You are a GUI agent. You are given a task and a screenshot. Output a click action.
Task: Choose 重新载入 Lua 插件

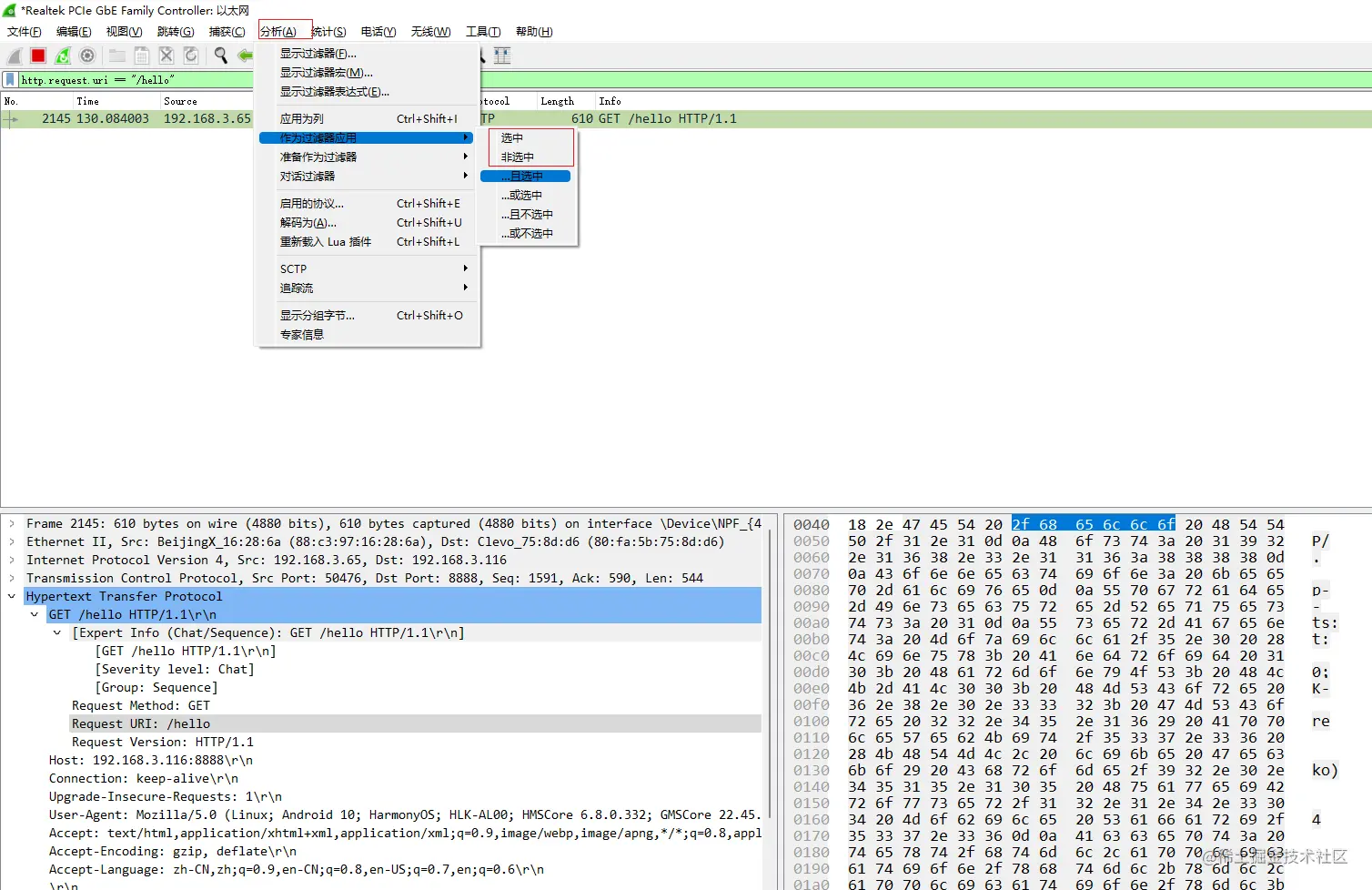tap(367, 241)
